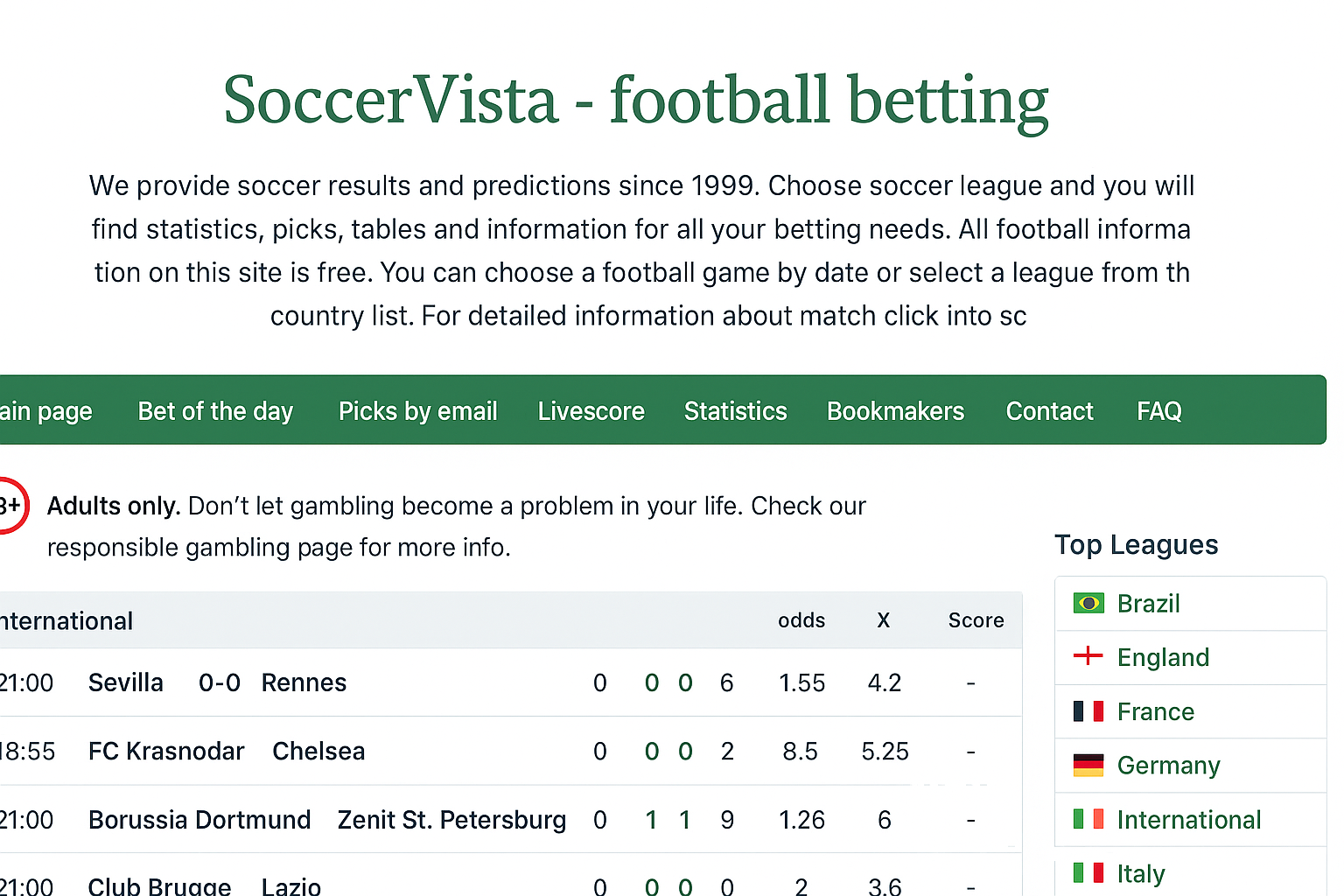The width and height of the screenshot is (1344, 896).
Task: Select Statistics in navigation bar
Action: click(735, 411)
